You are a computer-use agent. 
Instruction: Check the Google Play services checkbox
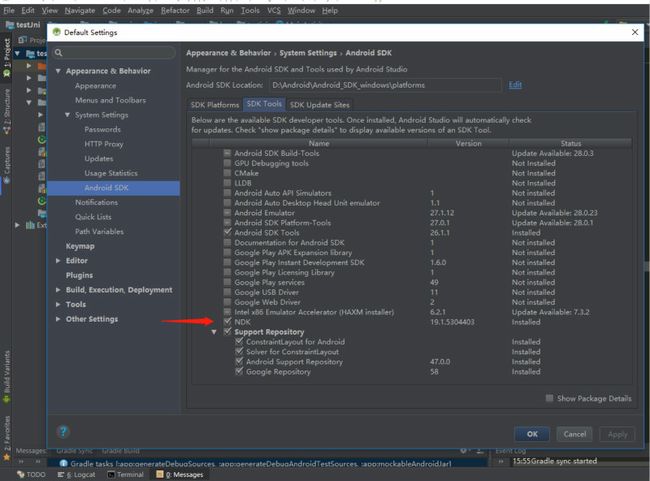coord(227,282)
